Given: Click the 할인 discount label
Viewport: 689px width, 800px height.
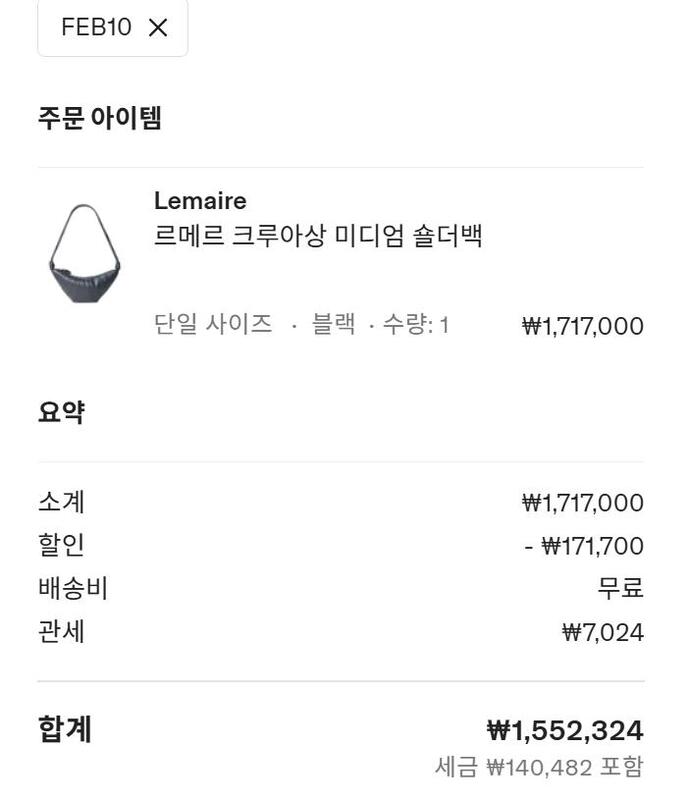Looking at the screenshot, I should point(61,545).
